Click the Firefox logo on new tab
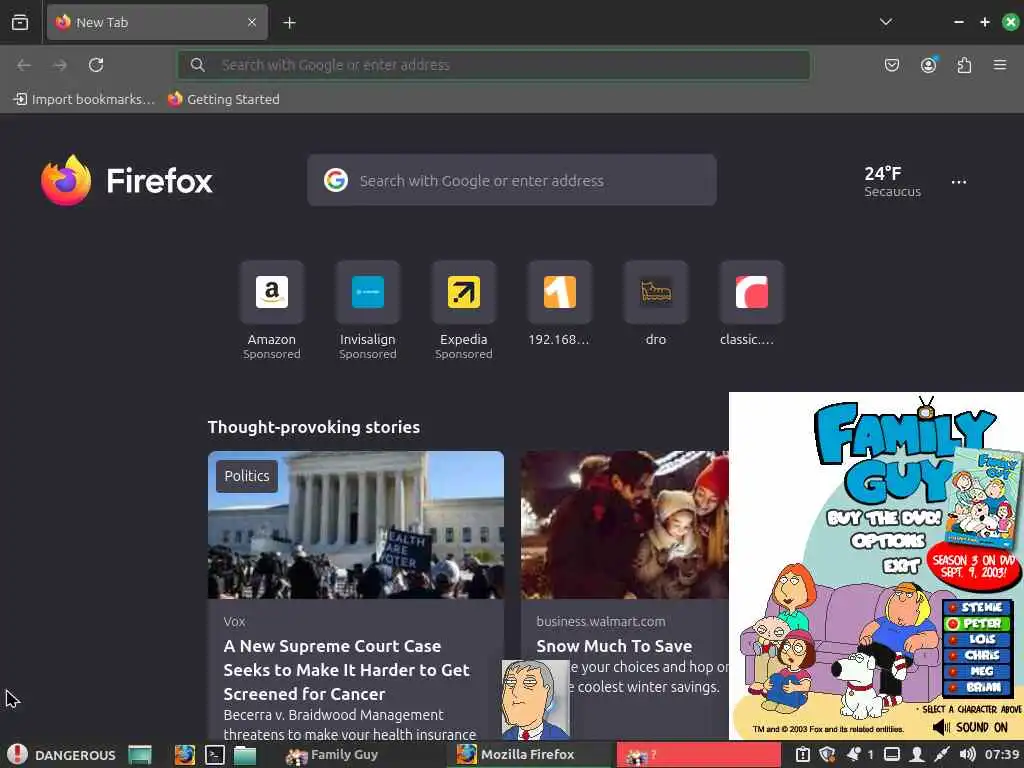 (127, 180)
